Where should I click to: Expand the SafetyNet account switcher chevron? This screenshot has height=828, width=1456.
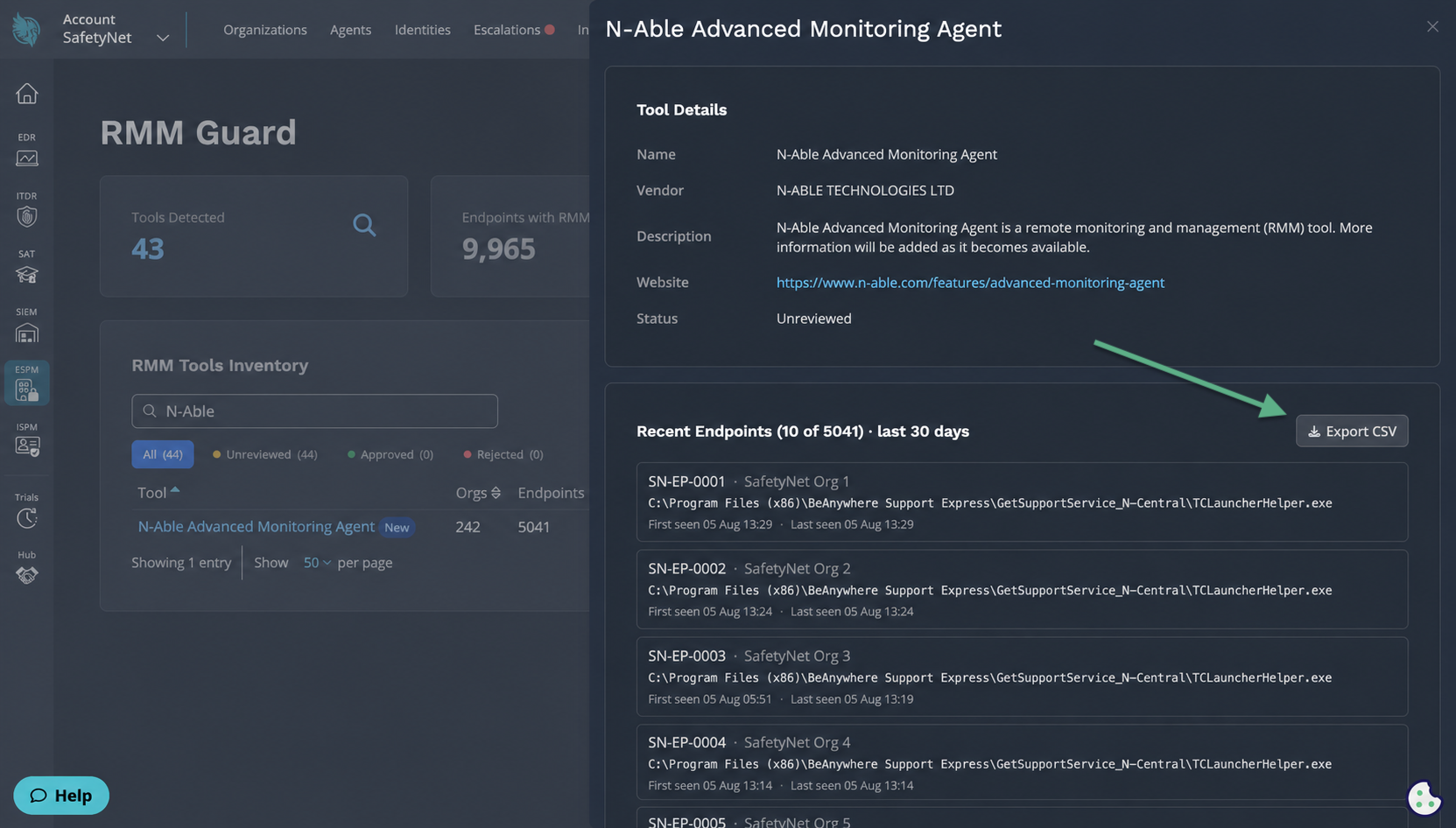tap(163, 38)
